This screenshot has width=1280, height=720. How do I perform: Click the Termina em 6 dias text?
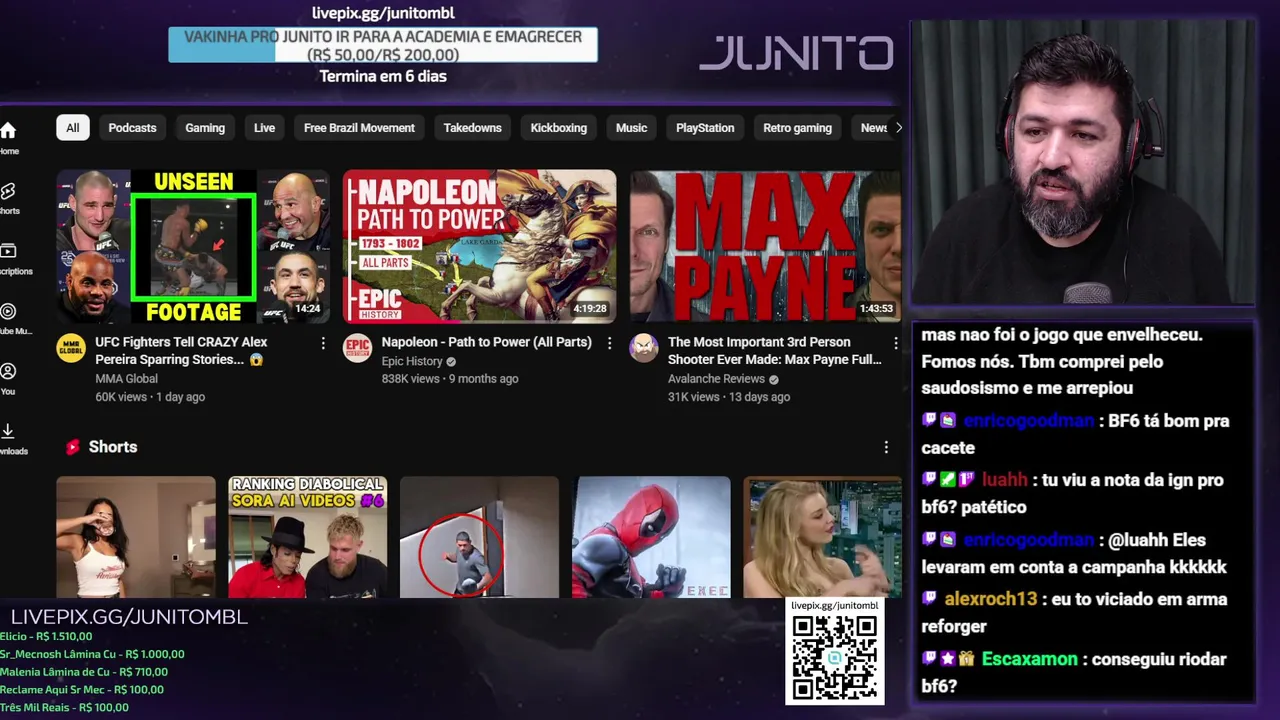383,76
